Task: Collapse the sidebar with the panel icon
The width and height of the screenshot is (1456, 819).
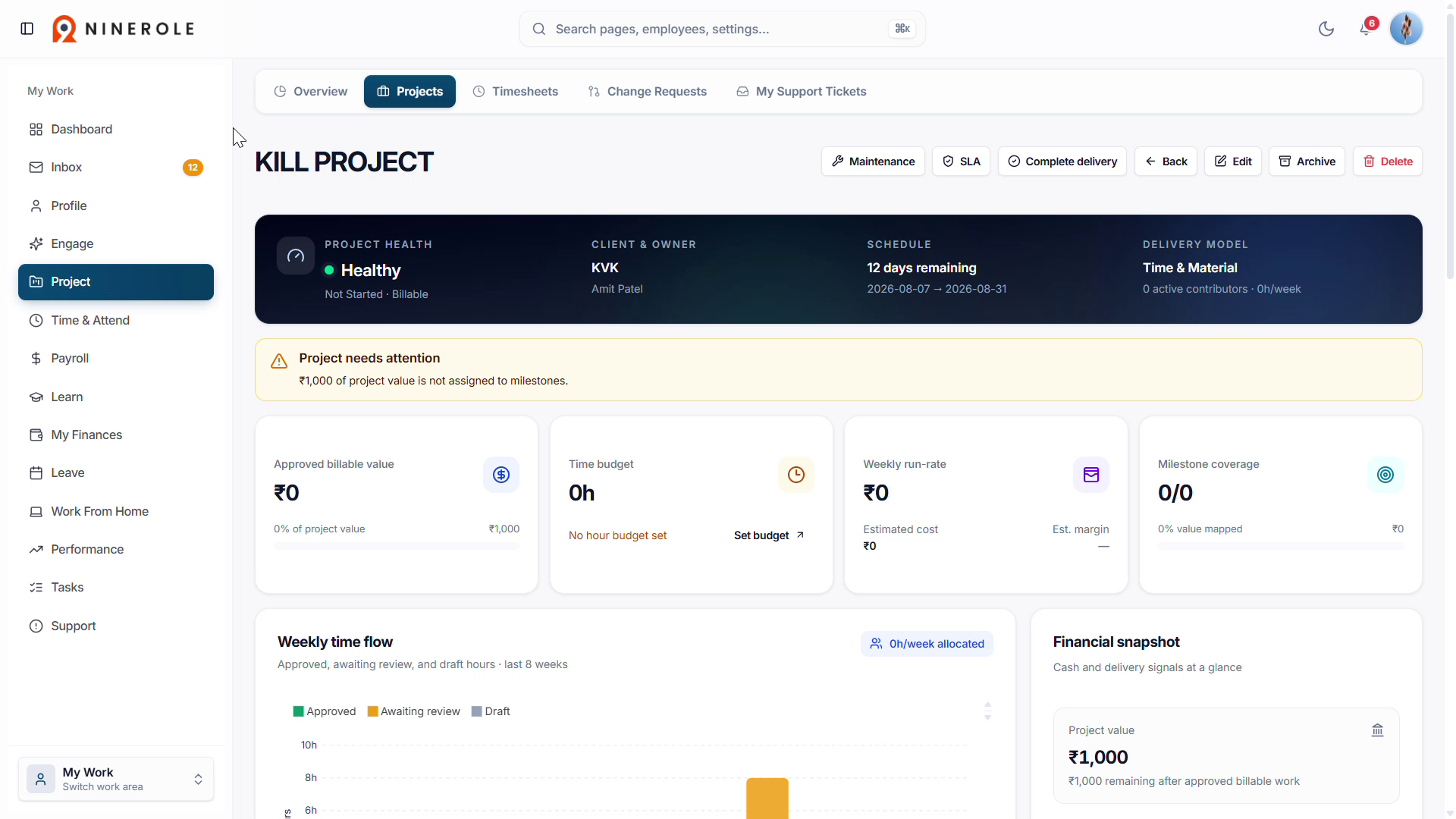Action: [27, 29]
